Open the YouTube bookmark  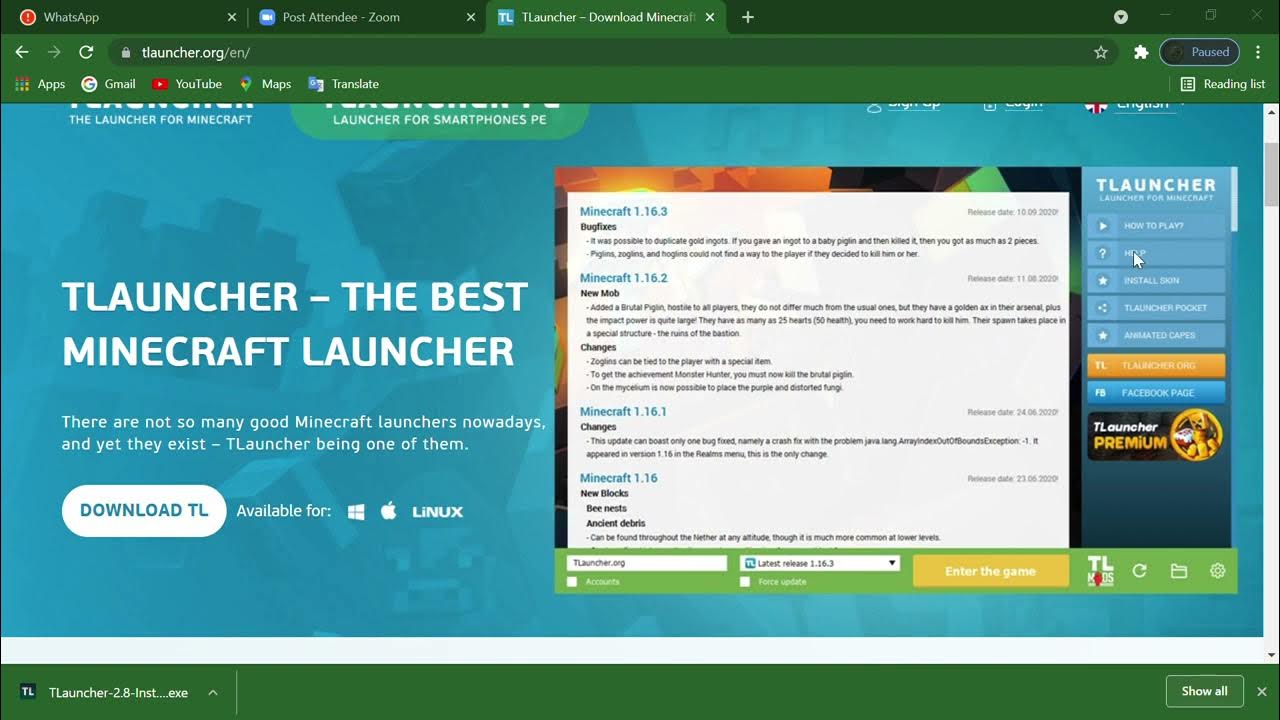(187, 84)
